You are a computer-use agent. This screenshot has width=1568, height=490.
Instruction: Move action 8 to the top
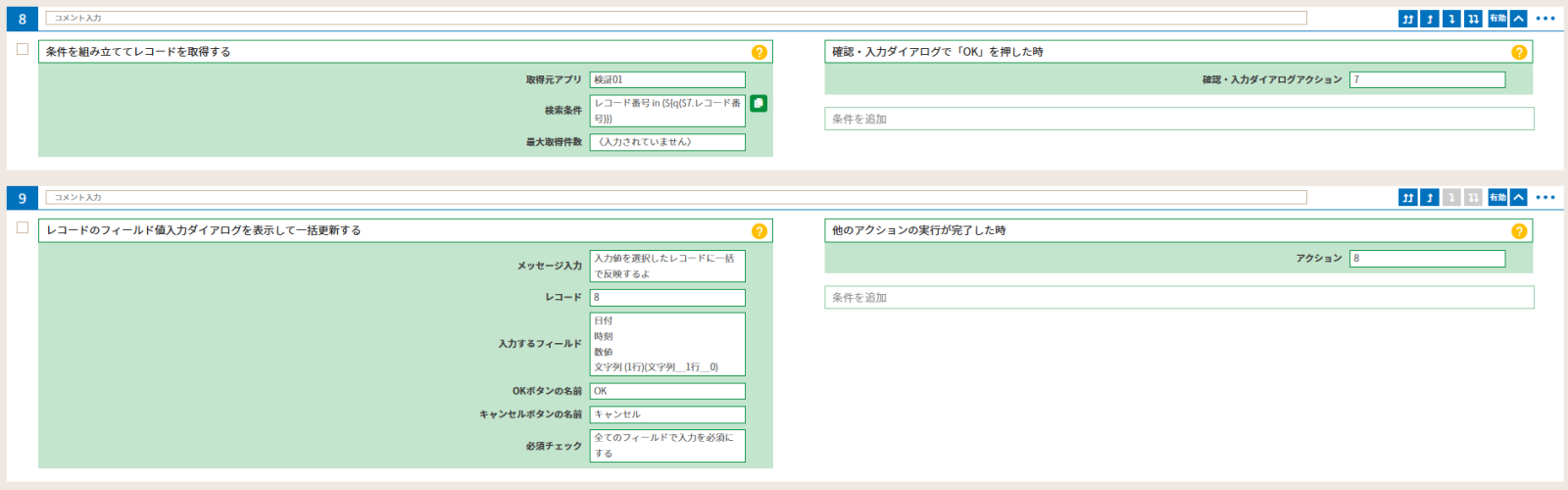1408,19
